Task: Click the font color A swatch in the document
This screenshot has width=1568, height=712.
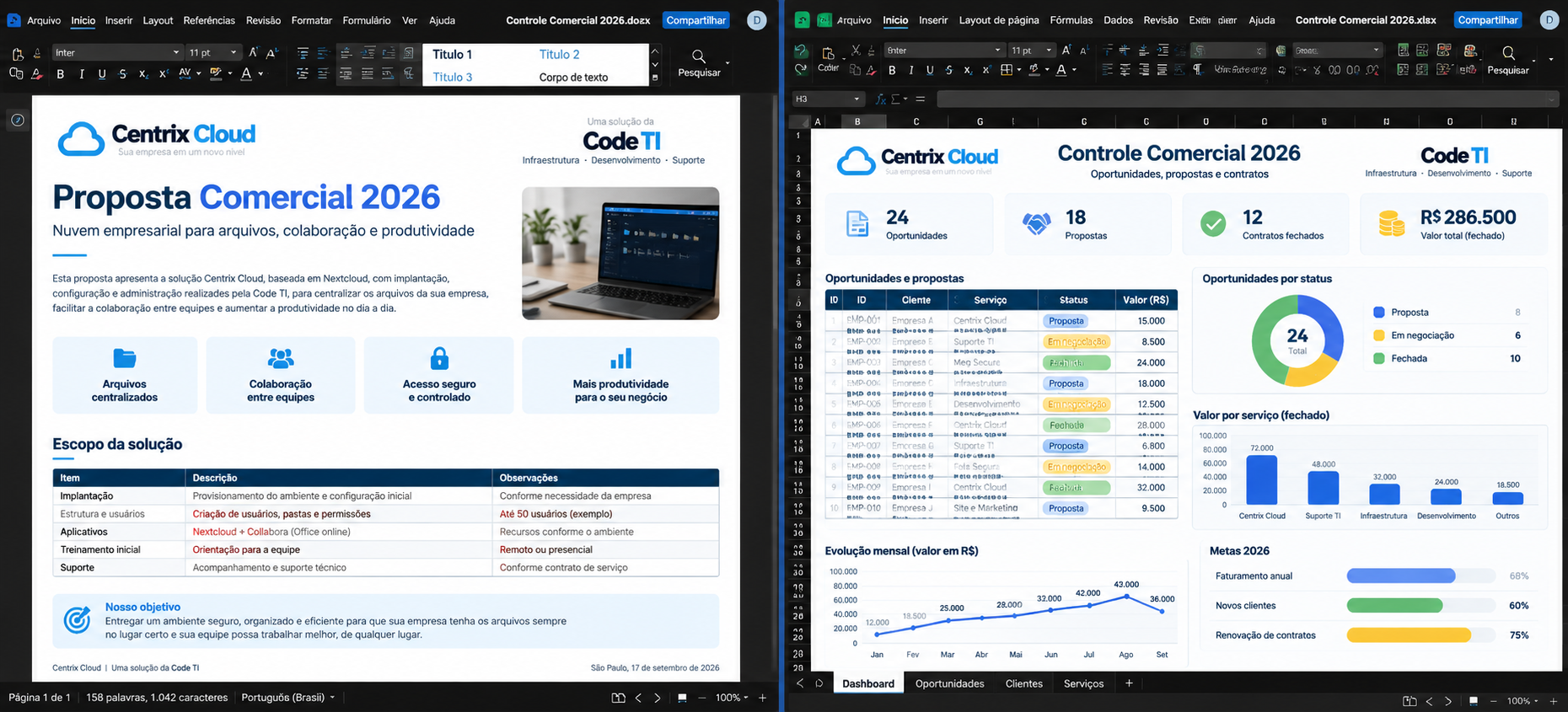Action: [246, 74]
